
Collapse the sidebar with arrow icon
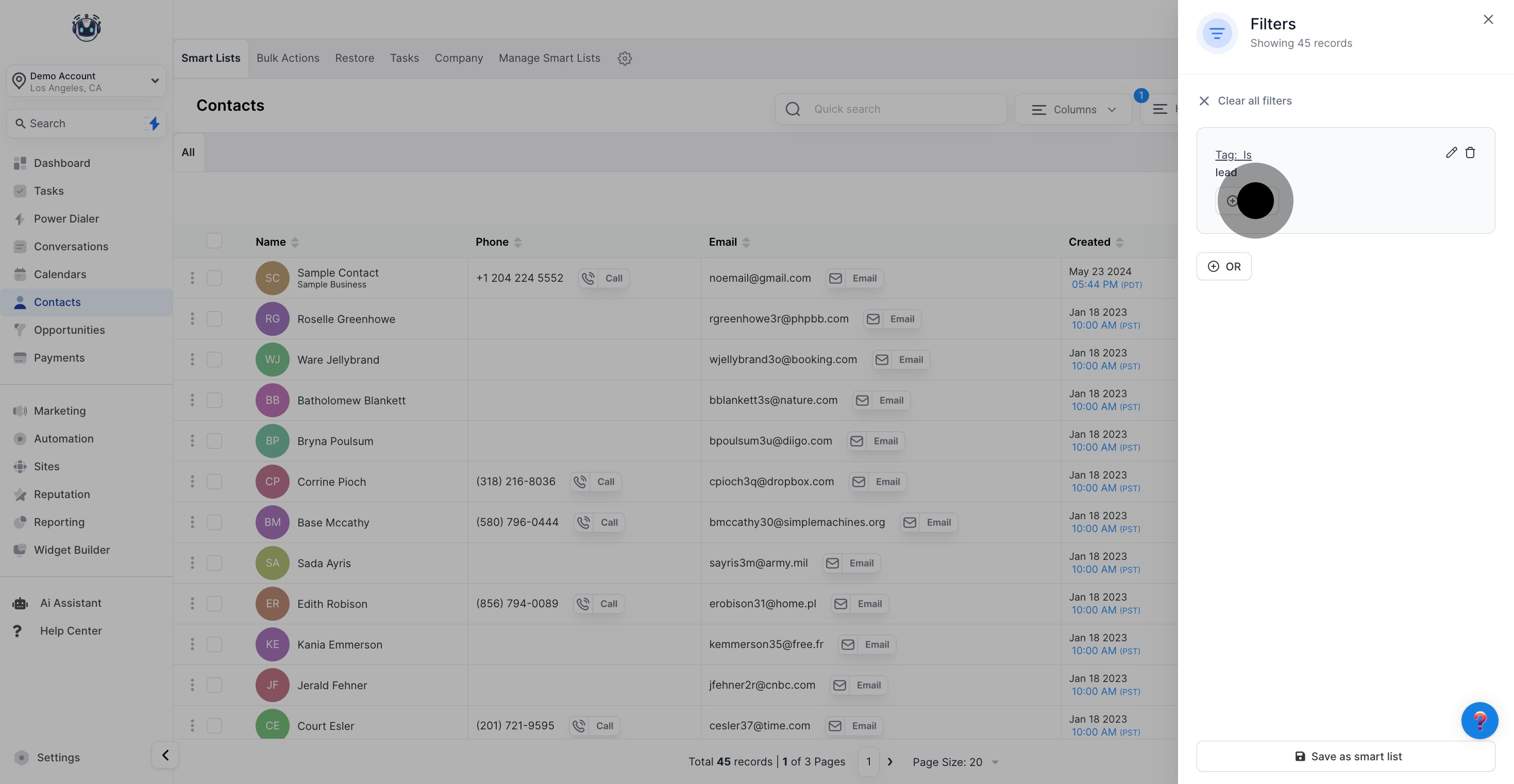coord(165,755)
